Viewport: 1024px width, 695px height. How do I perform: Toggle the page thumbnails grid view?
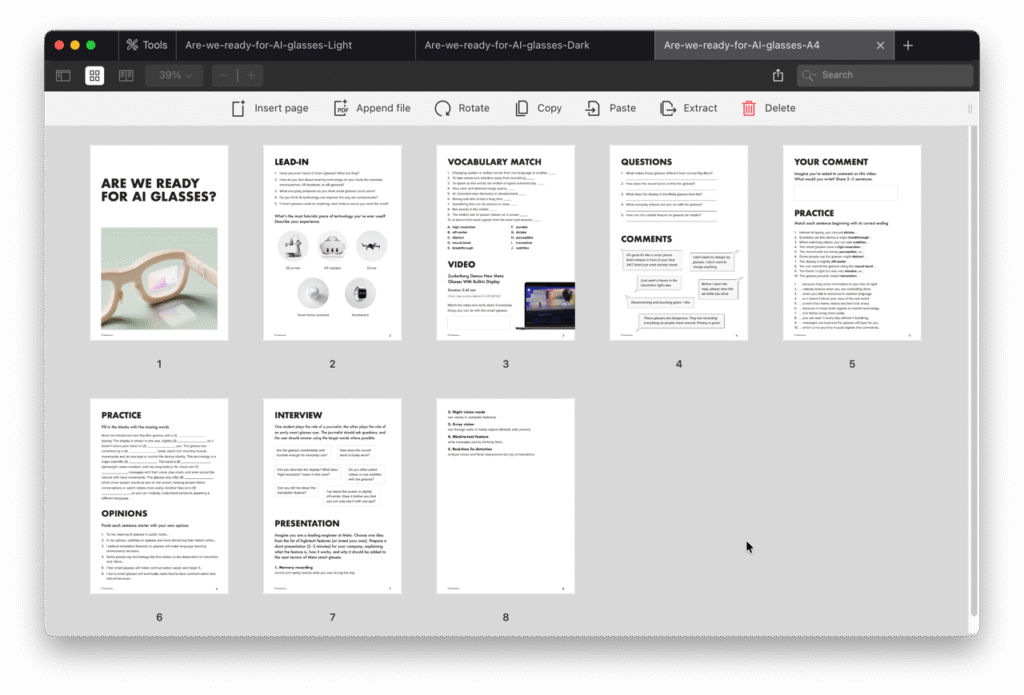(95, 75)
